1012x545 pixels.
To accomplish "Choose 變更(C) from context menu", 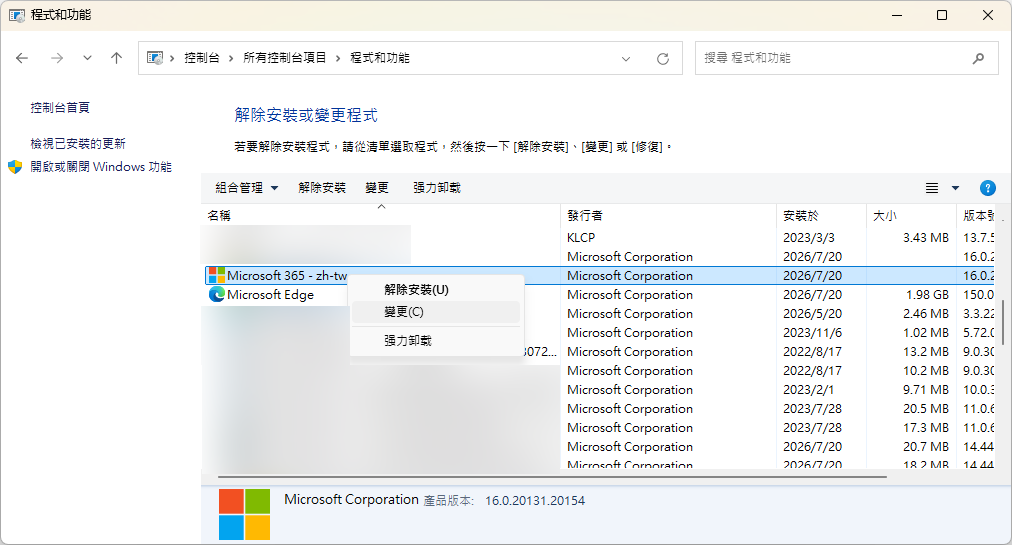I will click(436, 312).
